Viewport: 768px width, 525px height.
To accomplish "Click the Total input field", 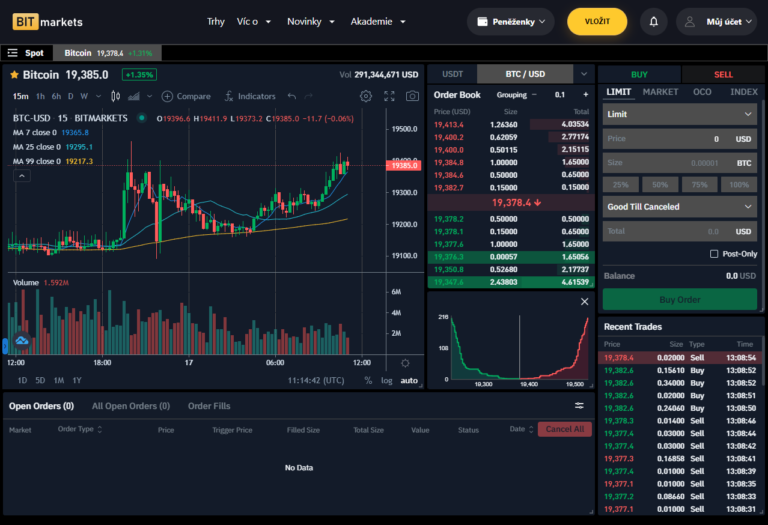I will [680, 231].
